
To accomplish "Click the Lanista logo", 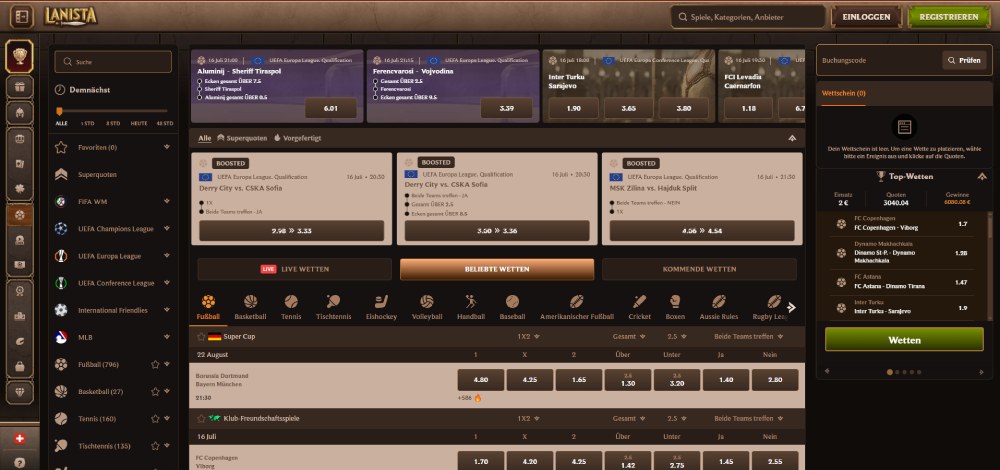I will [71, 16].
